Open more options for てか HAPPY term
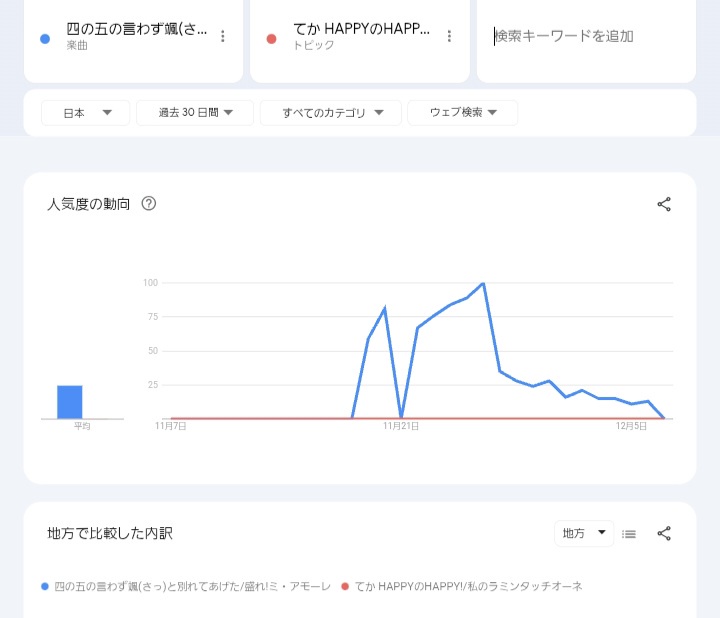This screenshot has width=720, height=618. pos(449,36)
